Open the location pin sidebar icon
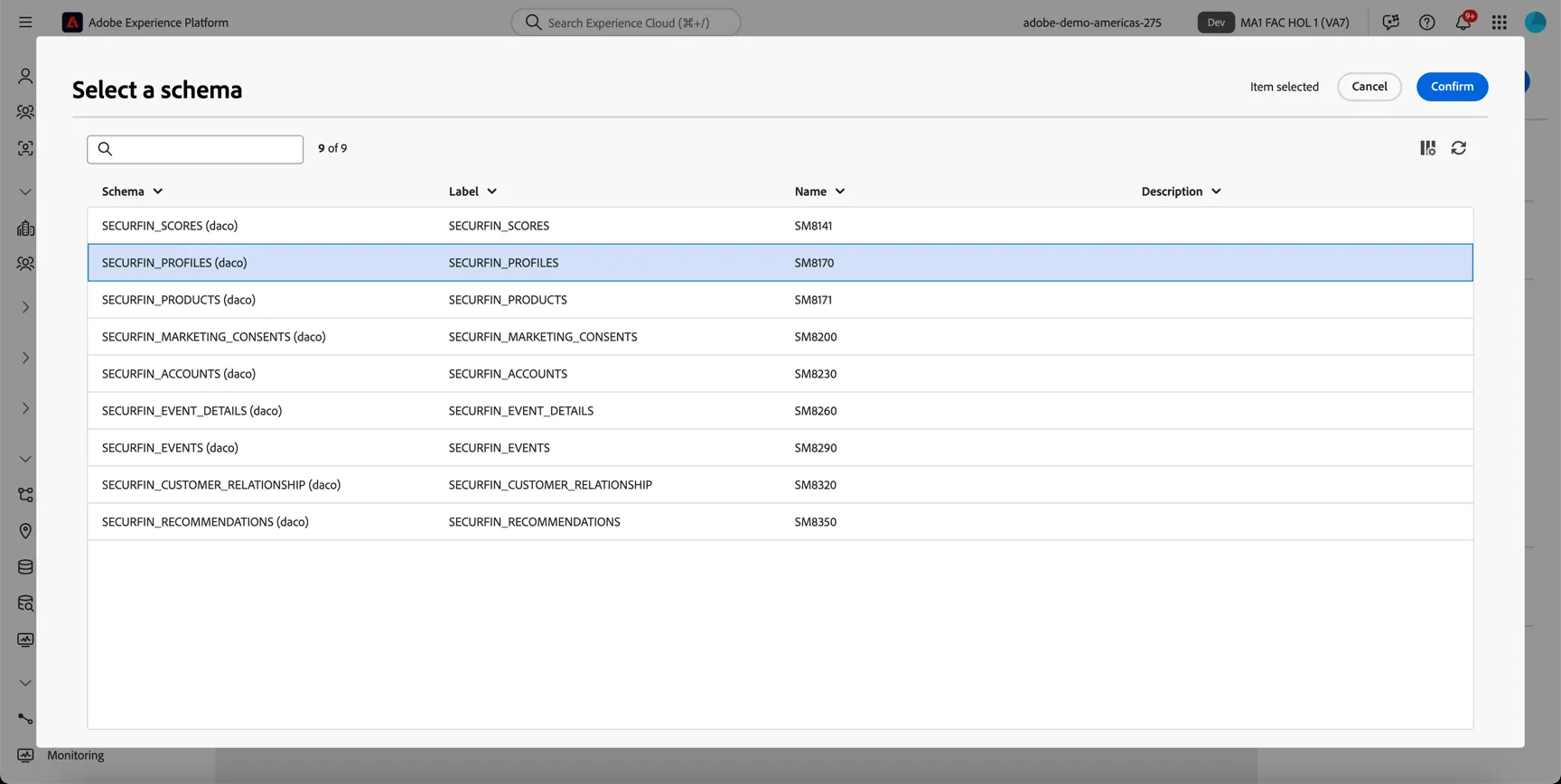The image size is (1561, 784). 25,531
